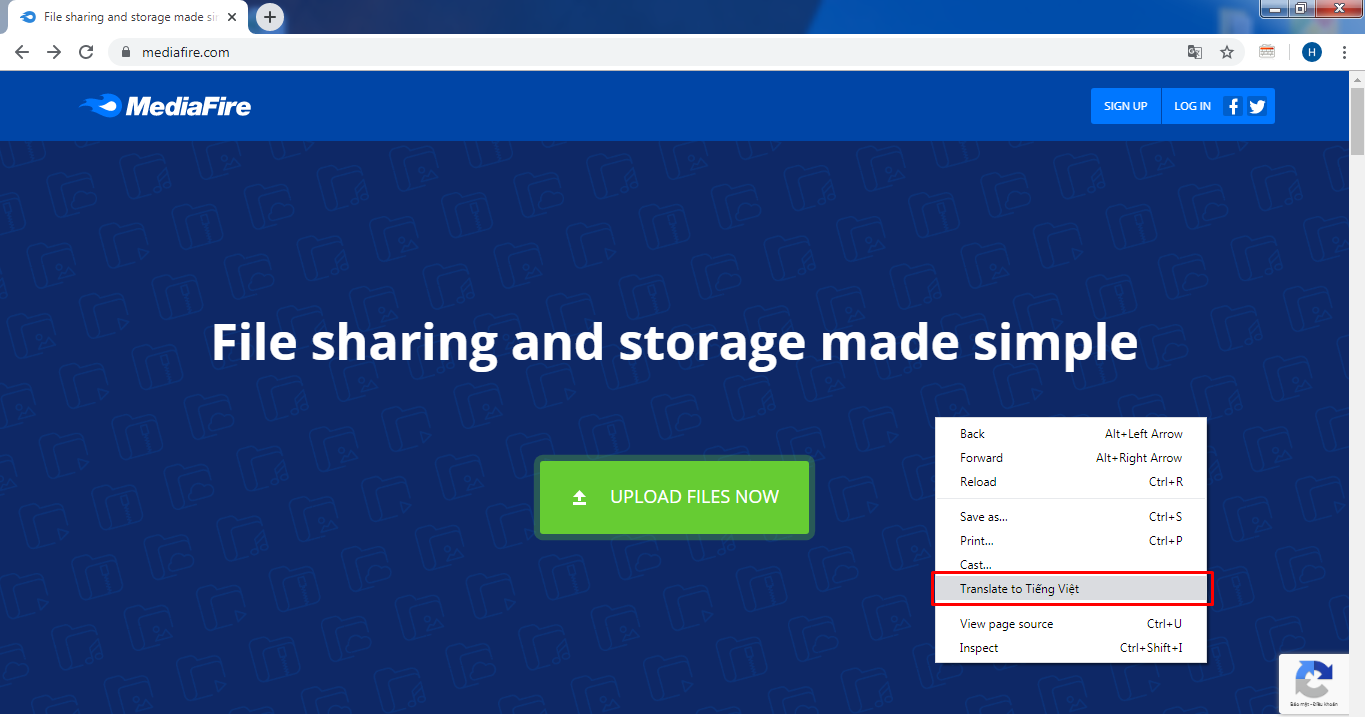Open a new tab with plus button

tap(270, 17)
